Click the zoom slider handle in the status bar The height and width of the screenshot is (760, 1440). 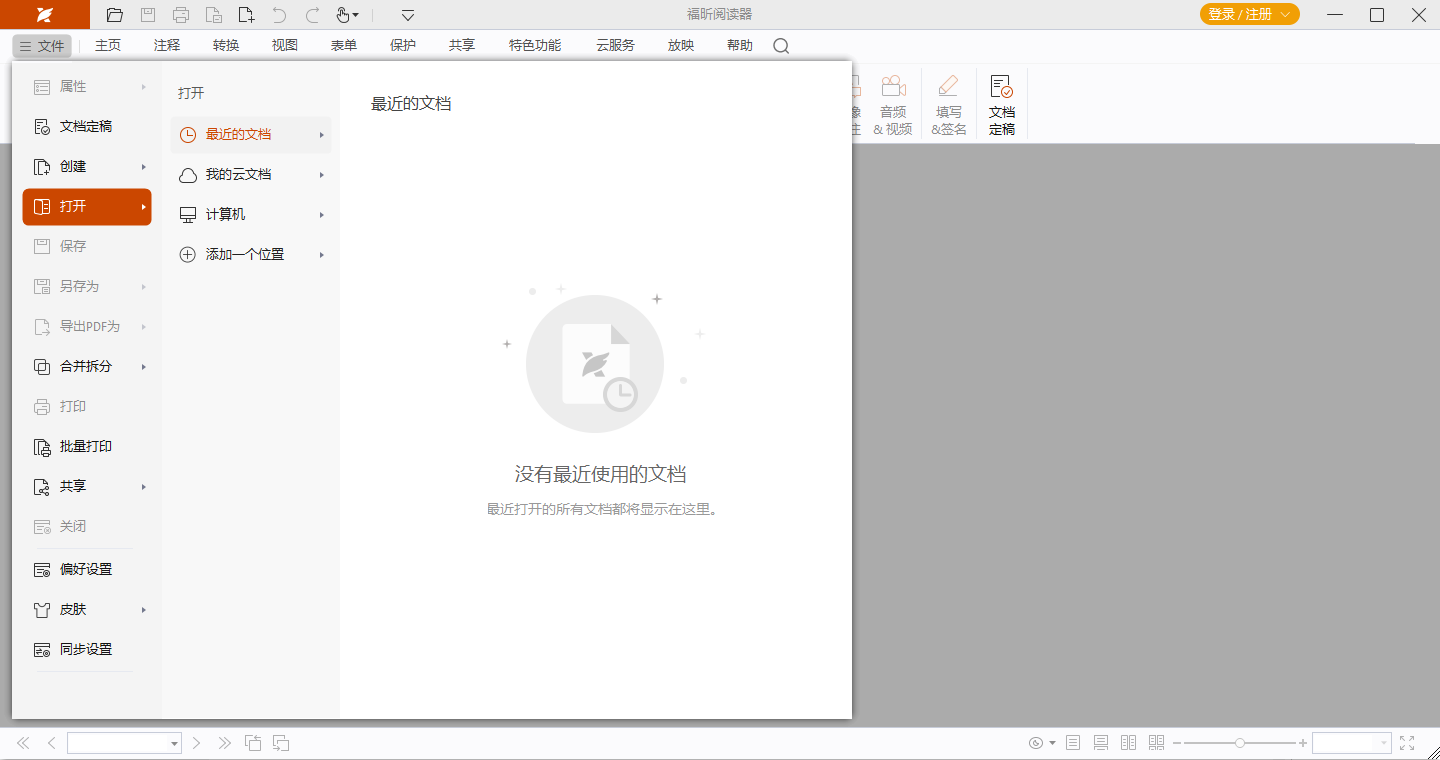tap(1240, 743)
